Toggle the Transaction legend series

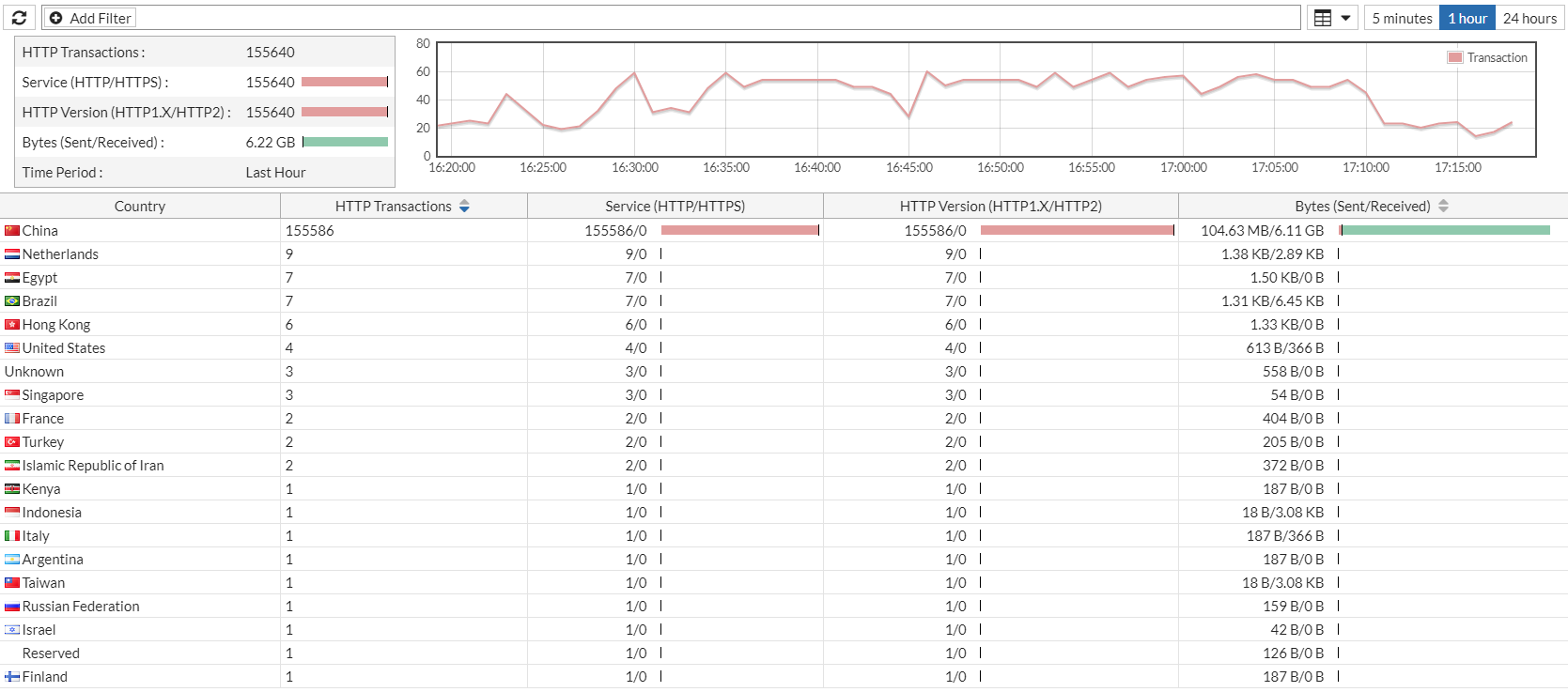[x=1488, y=57]
